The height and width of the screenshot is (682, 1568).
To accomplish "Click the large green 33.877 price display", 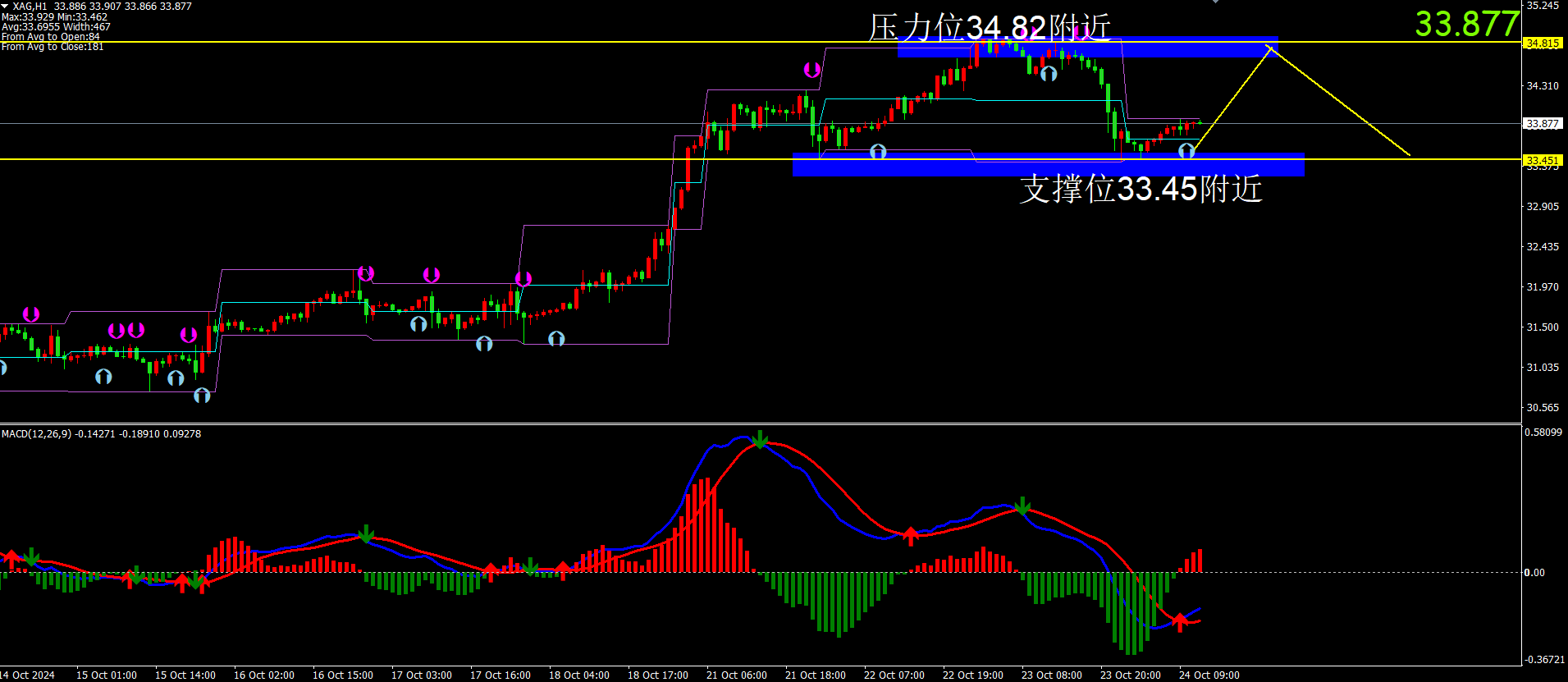I will pos(1467,23).
